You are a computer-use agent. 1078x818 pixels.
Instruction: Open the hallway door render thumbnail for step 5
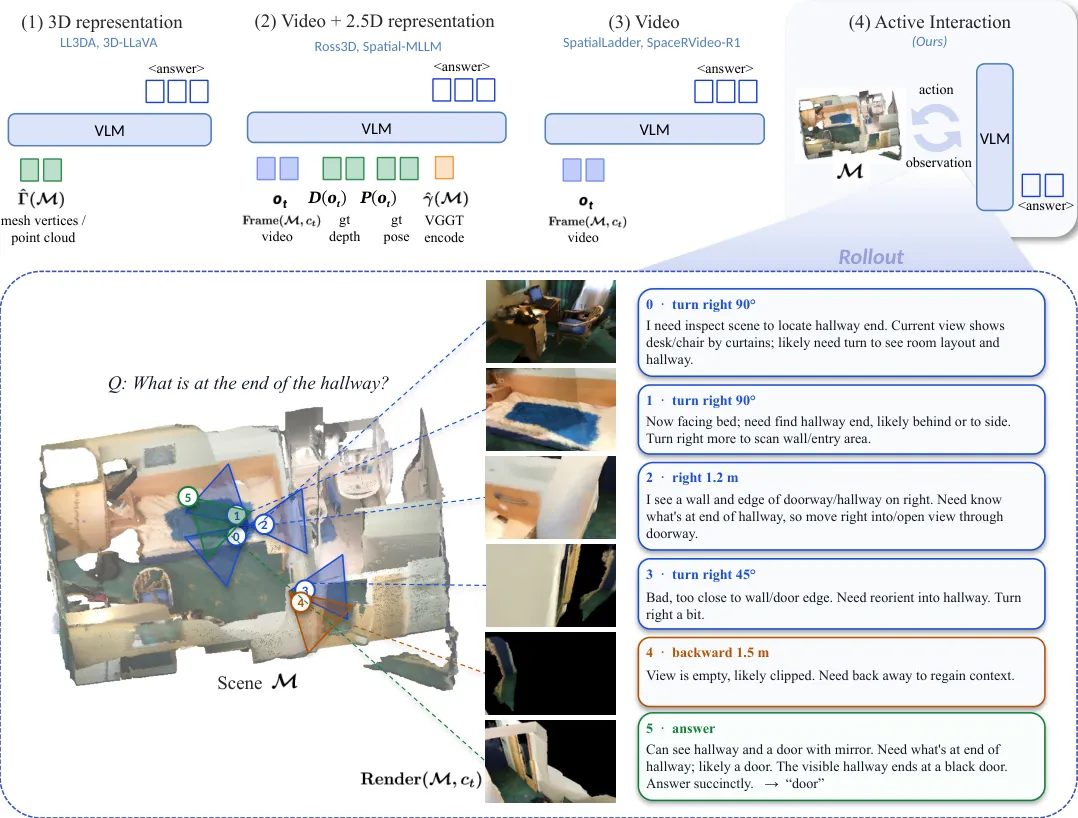click(551, 762)
